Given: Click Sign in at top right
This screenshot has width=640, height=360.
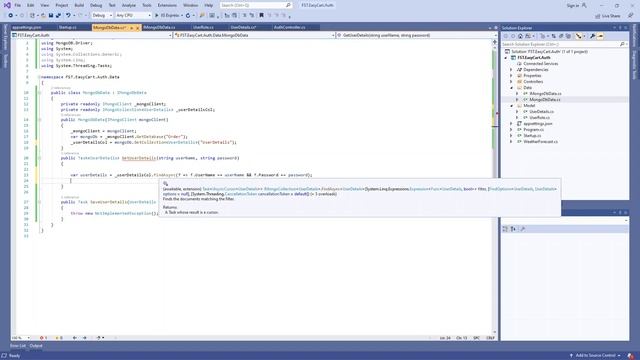Looking at the screenshot, I should coord(573,5).
